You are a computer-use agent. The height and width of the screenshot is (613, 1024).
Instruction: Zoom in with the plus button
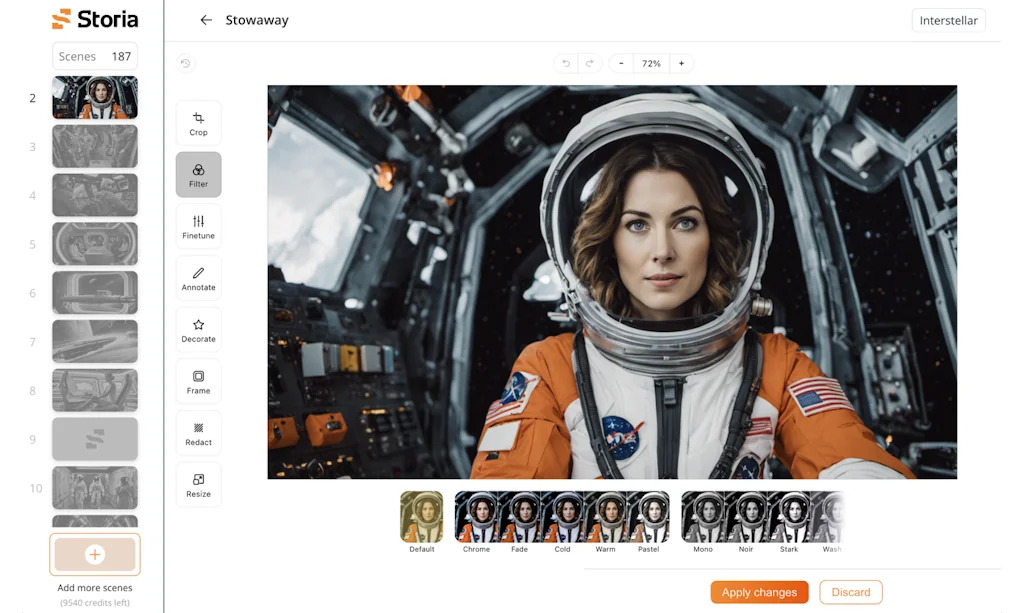681,63
